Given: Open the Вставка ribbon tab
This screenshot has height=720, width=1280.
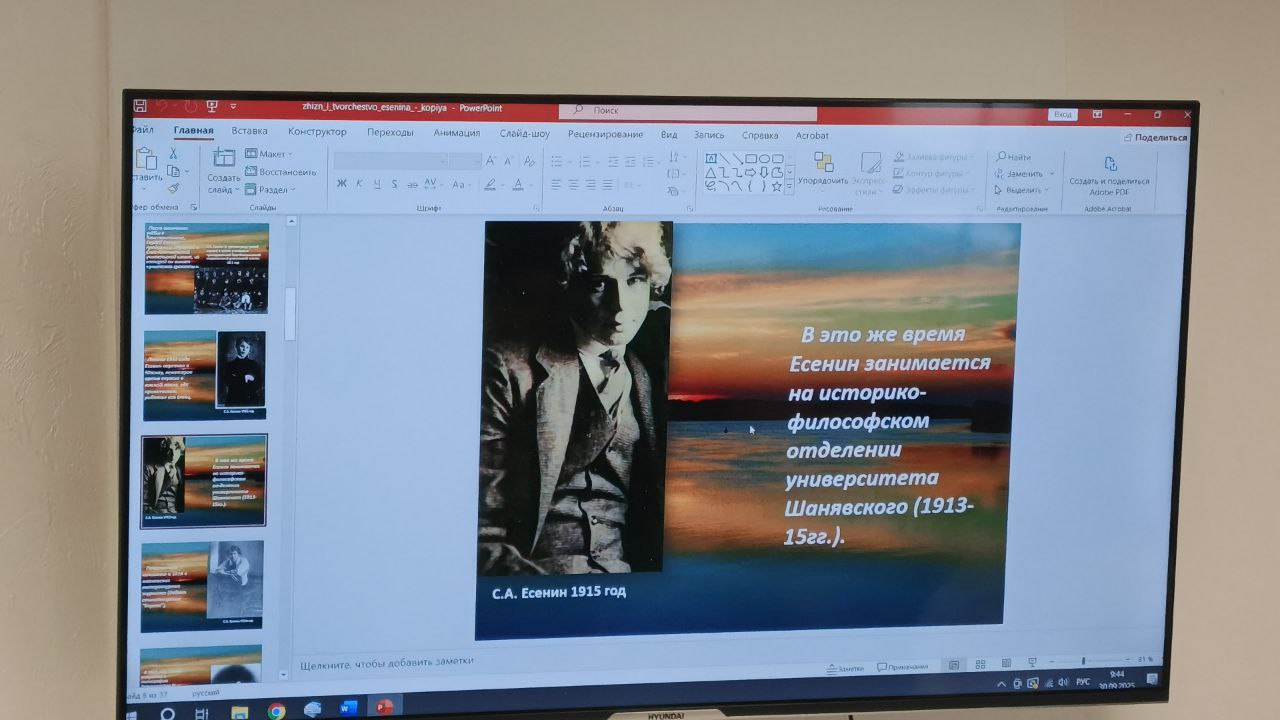Looking at the screenshot, I should [249, 132].
